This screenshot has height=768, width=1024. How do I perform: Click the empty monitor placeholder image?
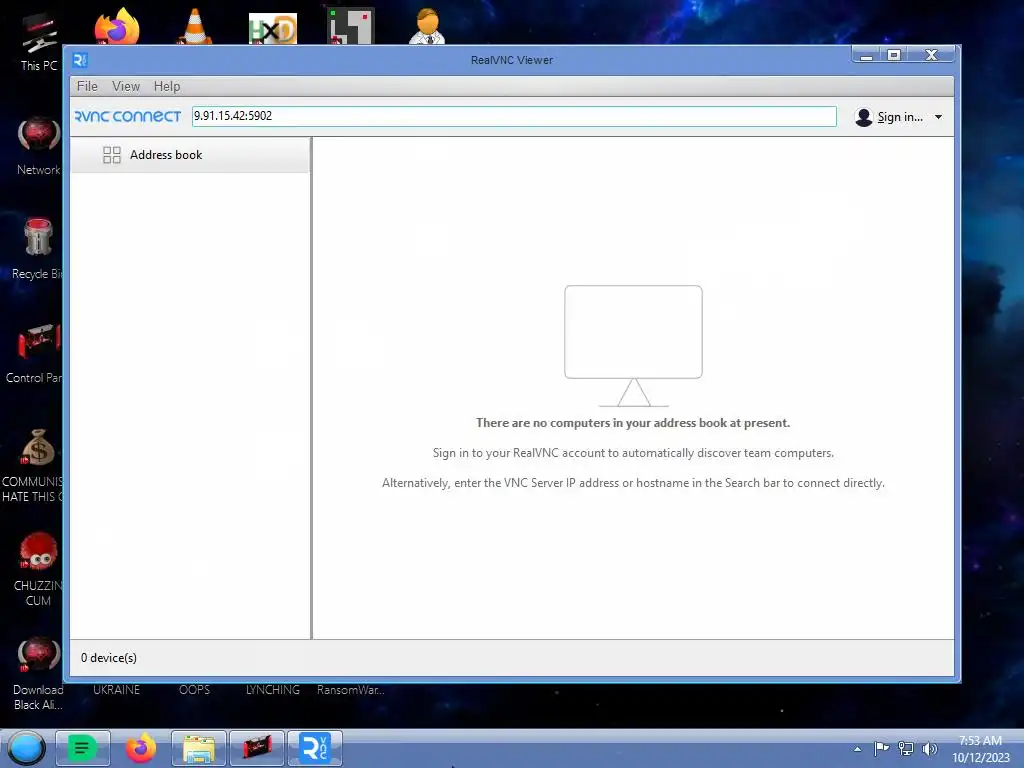tap(633, 345)
